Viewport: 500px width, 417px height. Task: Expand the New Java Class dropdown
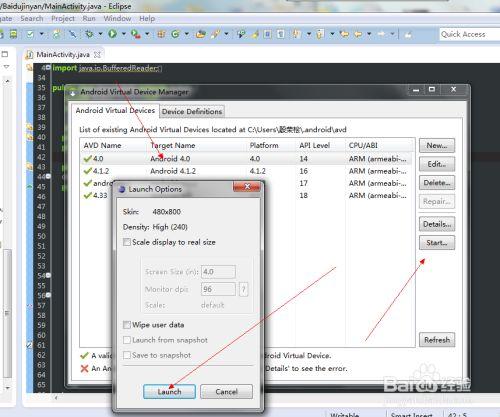[187, 34]
